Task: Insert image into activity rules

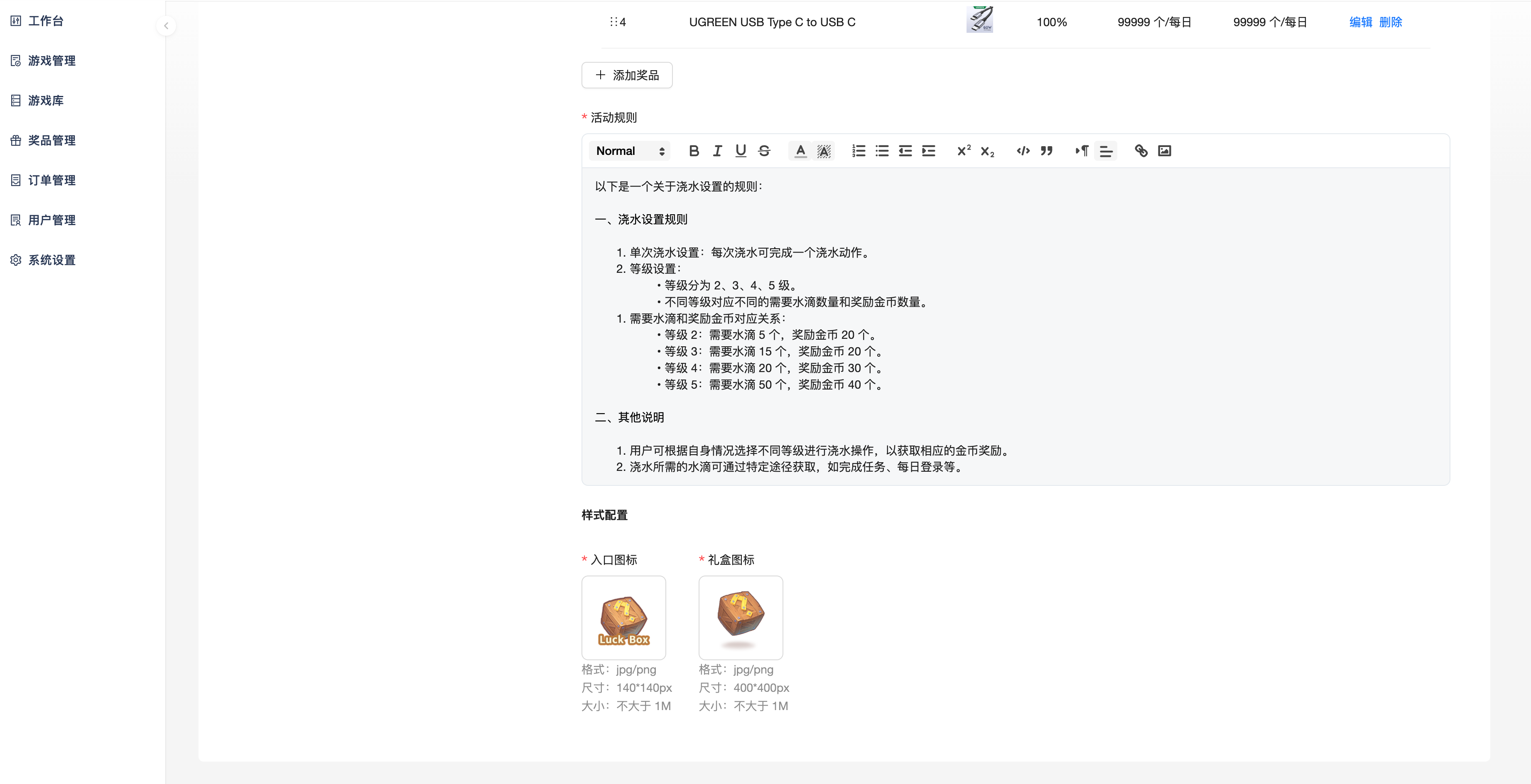Action: 1164,151
